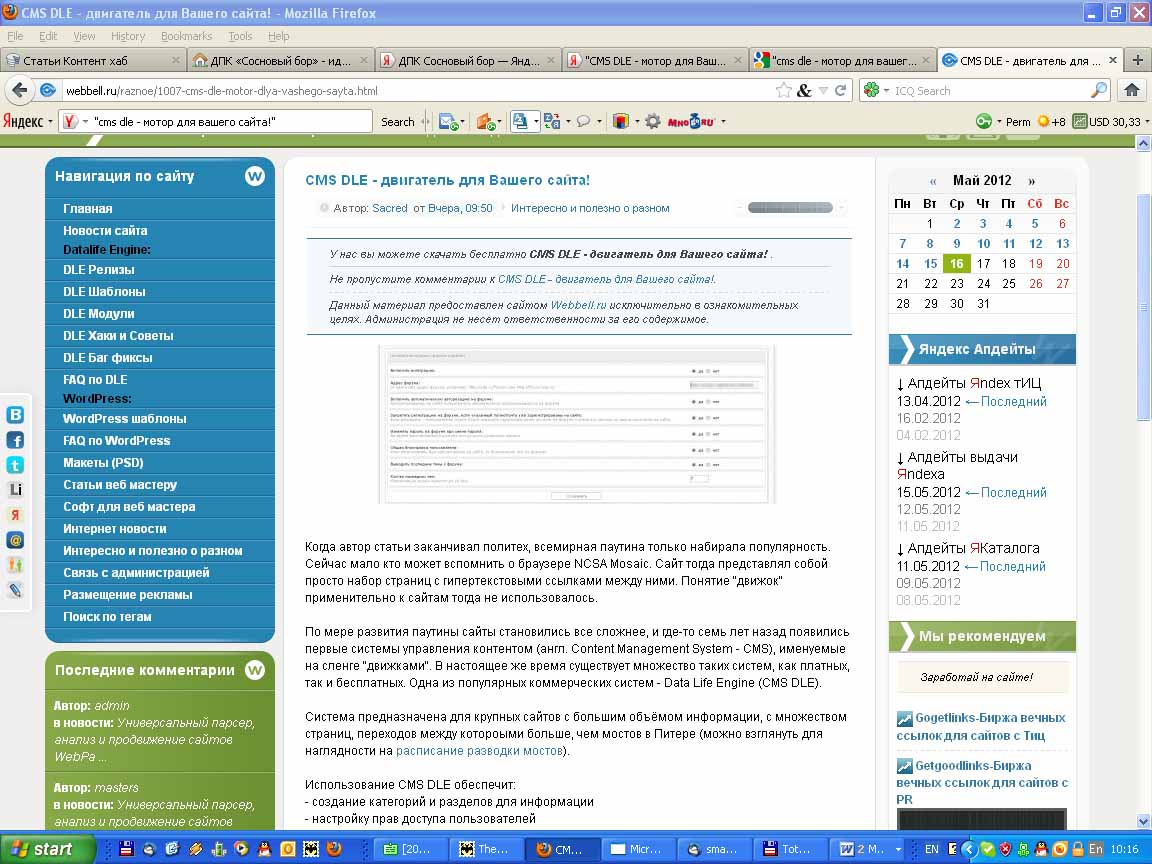Open the Bookmarks menu
Screen dimensions: 1152x864
click(x=187, y=36)
